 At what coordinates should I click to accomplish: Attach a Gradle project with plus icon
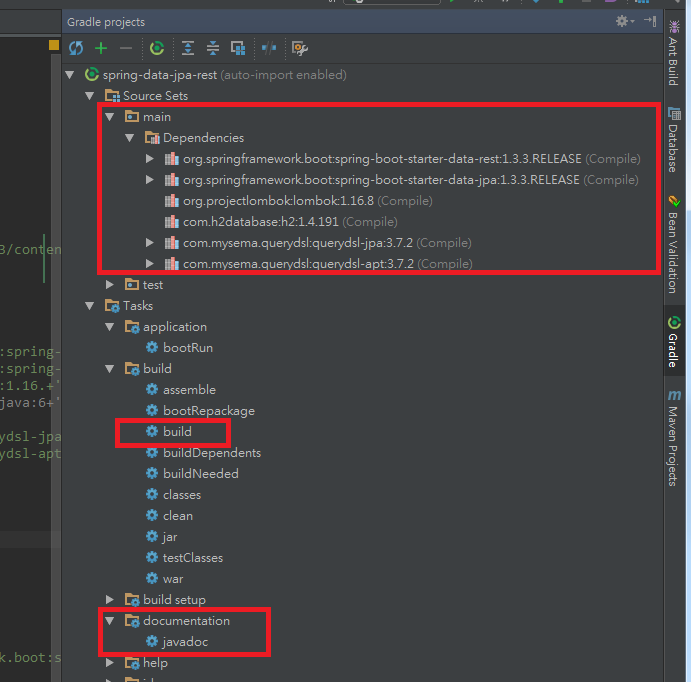pos(101,48)
